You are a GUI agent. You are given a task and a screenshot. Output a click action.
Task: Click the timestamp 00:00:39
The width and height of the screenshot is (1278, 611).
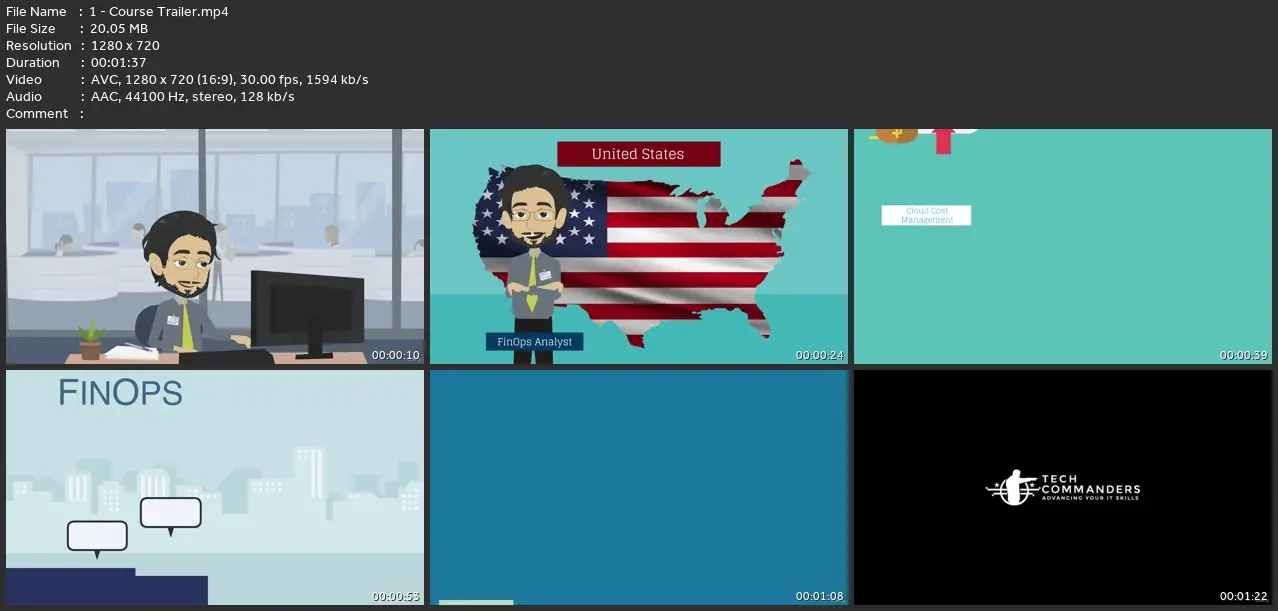click(x=1244, y=355)
